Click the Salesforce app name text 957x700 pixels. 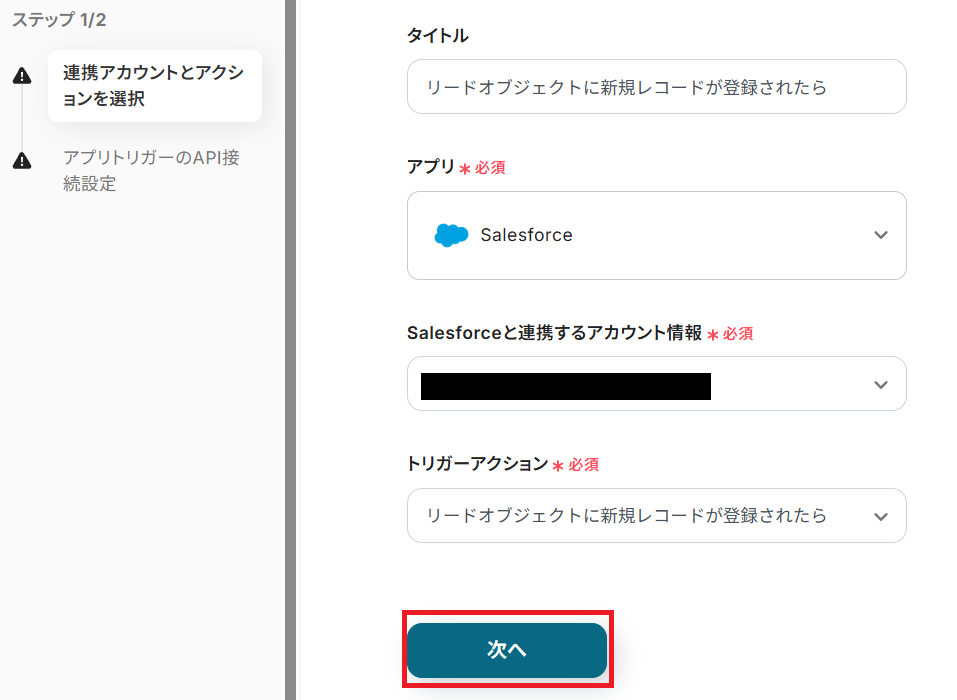(526, 236)
